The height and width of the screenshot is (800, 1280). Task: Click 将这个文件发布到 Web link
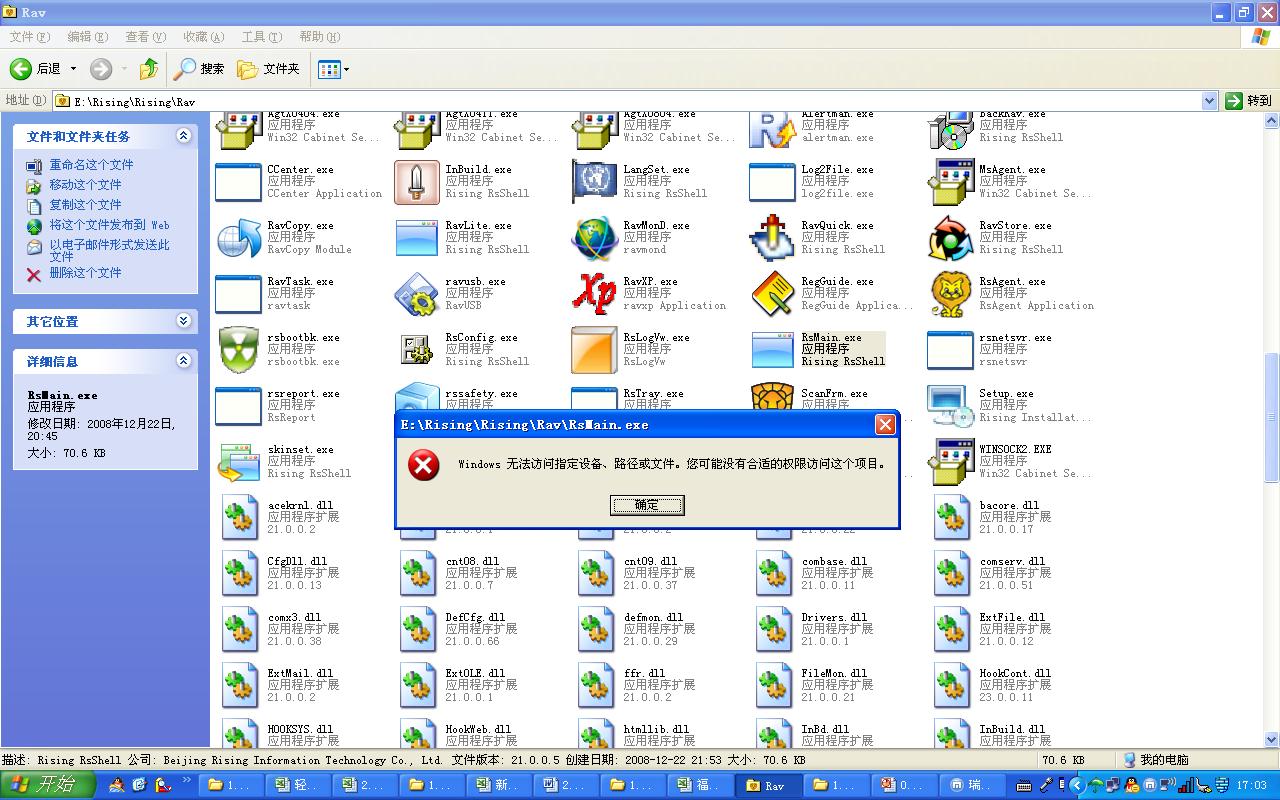[x=109, y=225]
